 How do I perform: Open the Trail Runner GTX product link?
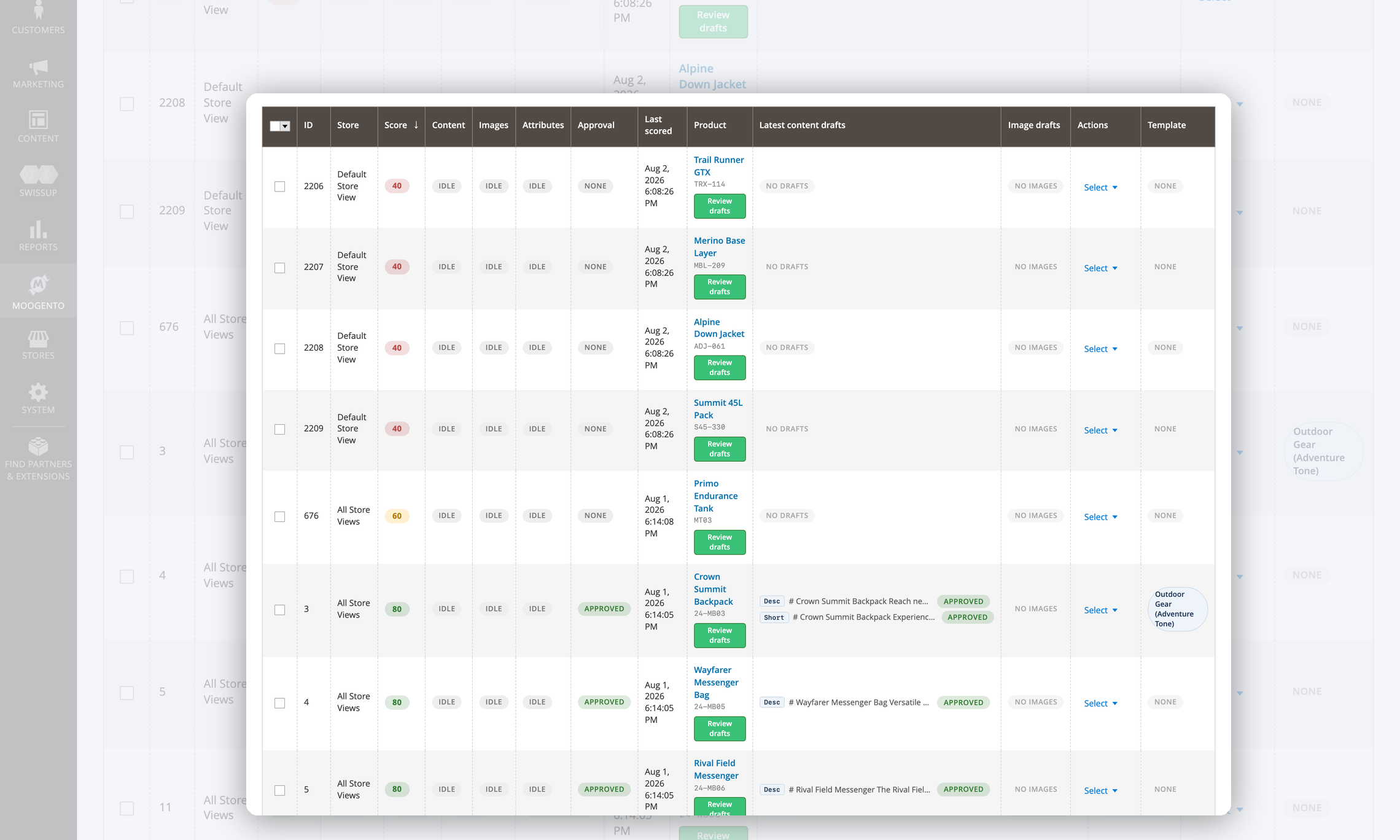[x=718, y=166]
